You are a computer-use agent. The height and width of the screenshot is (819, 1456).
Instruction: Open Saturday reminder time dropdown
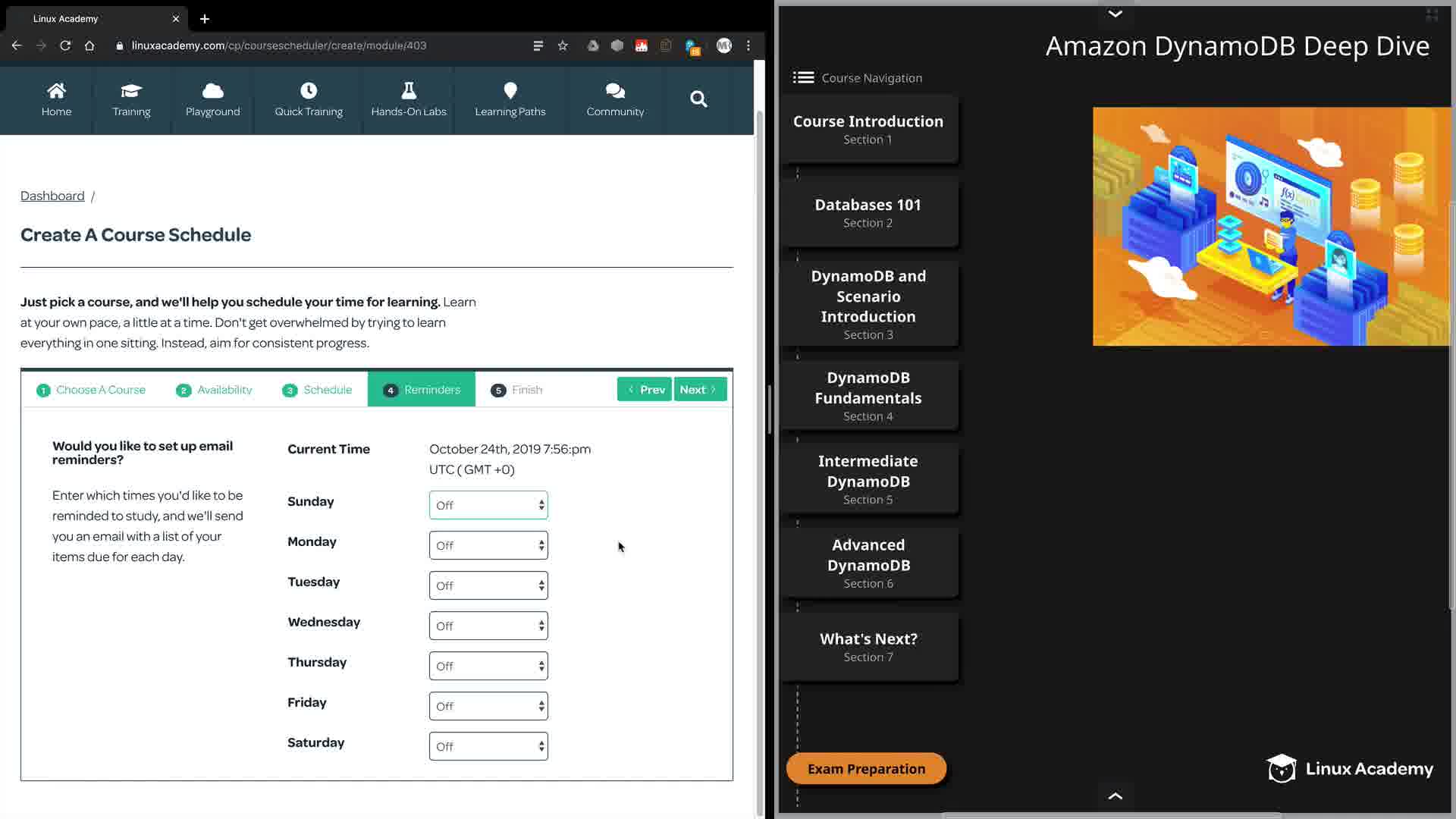coord(488,746)
